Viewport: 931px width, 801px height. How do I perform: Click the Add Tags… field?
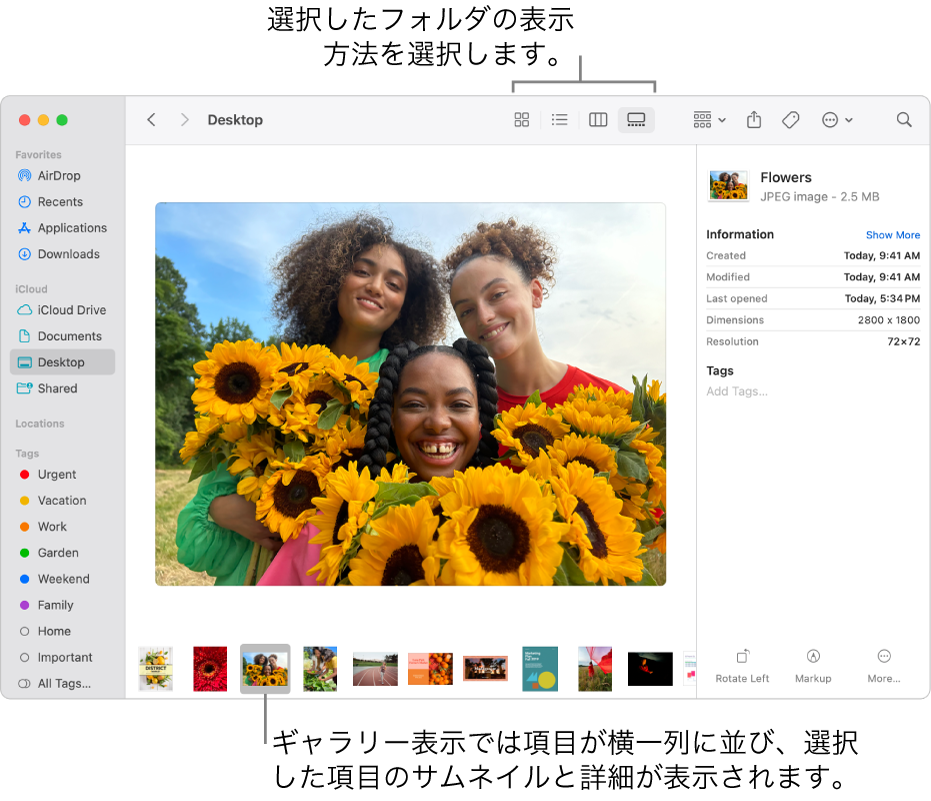(x=737, y=391)
